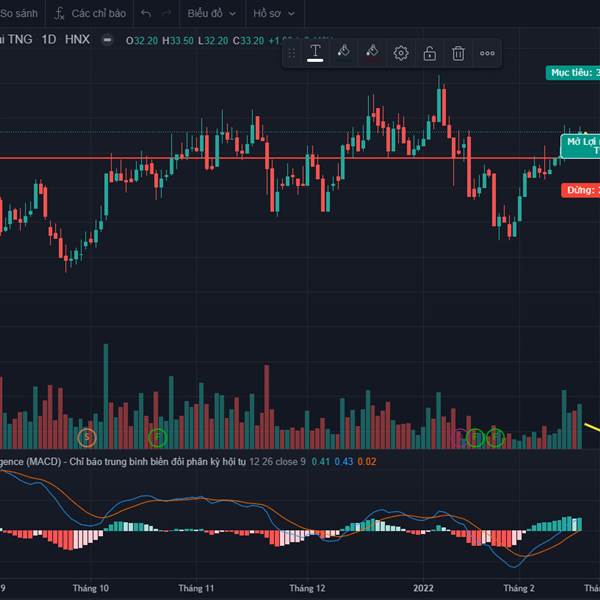
Task: Open Các chỉ báo indicators
Action: (x=99, y=13)
